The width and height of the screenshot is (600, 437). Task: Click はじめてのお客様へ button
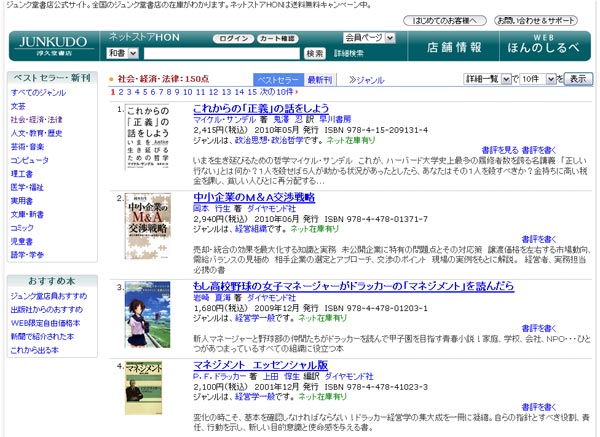(x=445, y=20)
